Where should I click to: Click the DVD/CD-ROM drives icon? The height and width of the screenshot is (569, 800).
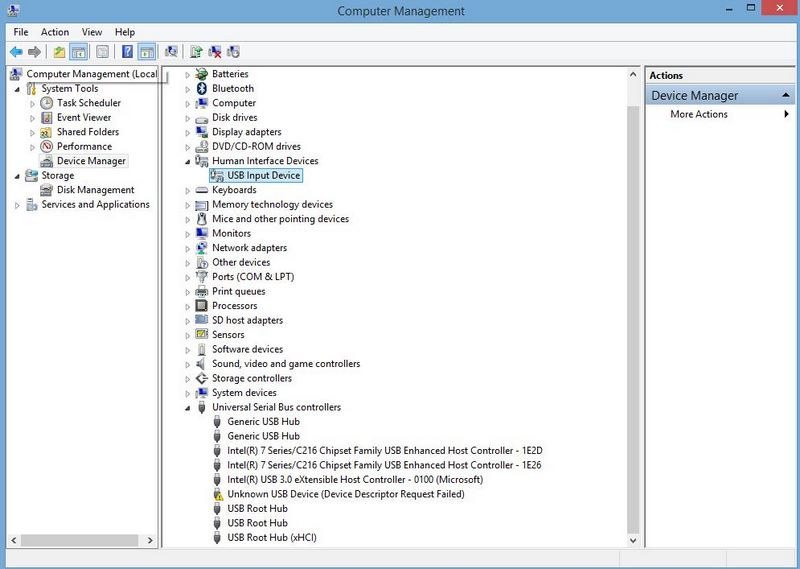202,146
